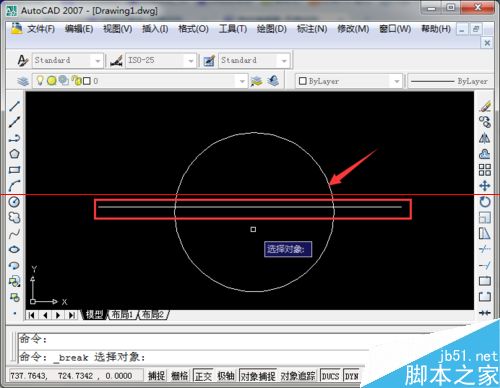Select the Polygon tool
500x388 pixels.
tap(14, 154)
